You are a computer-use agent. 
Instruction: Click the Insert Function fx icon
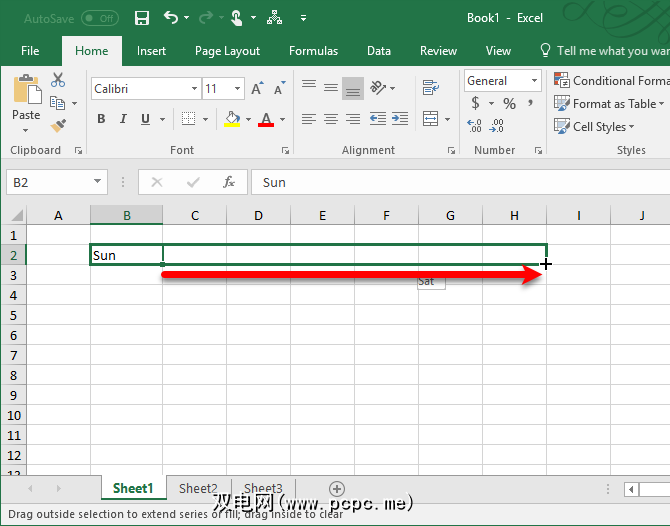pyautogui.click(x=229, y=182)
